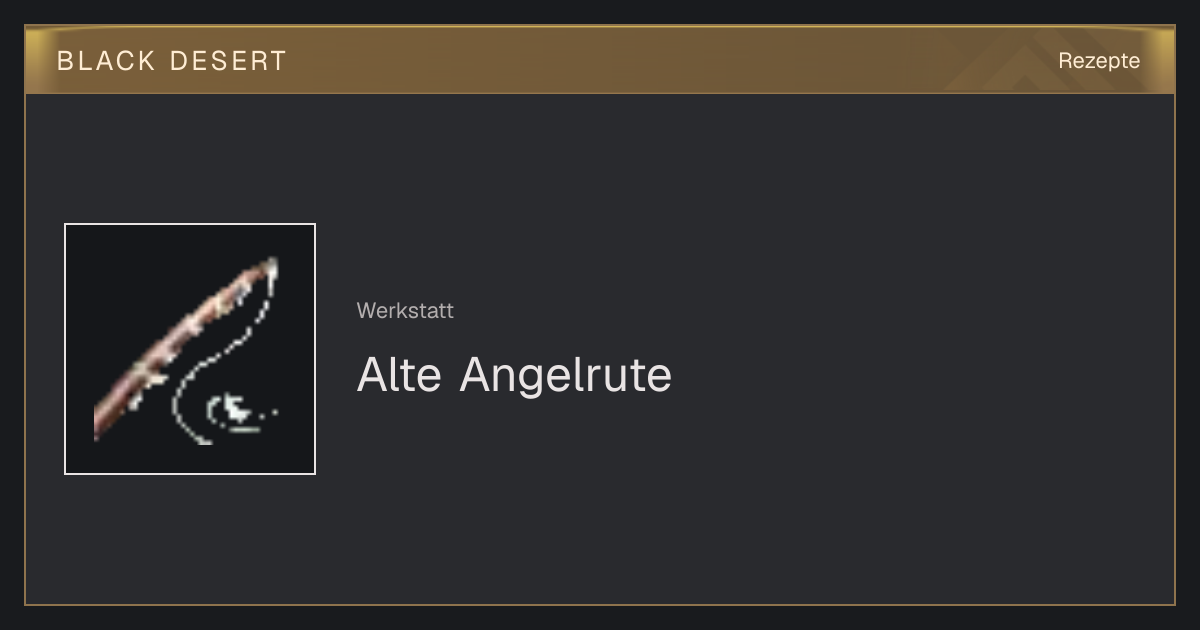Click the word Alte in the title
1200x630 pixels.
(x=399, y=375)
